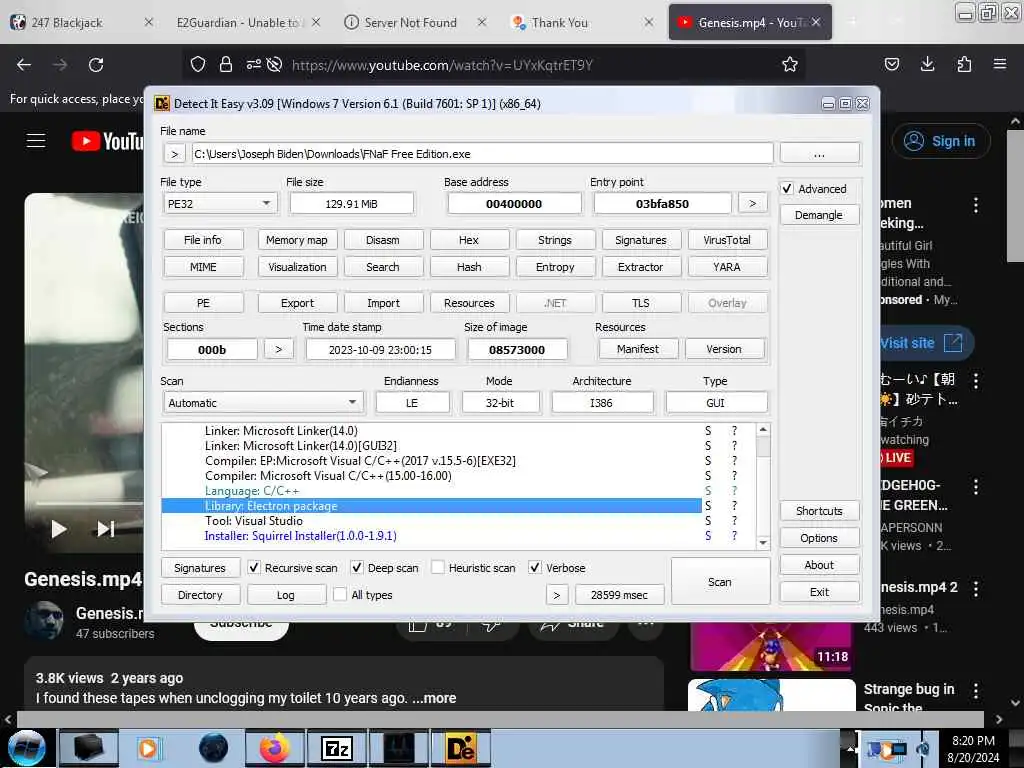This screenshot has width=1024, height=768.
Task: Close the Thank You tab
Action: (x=648, y=22)
